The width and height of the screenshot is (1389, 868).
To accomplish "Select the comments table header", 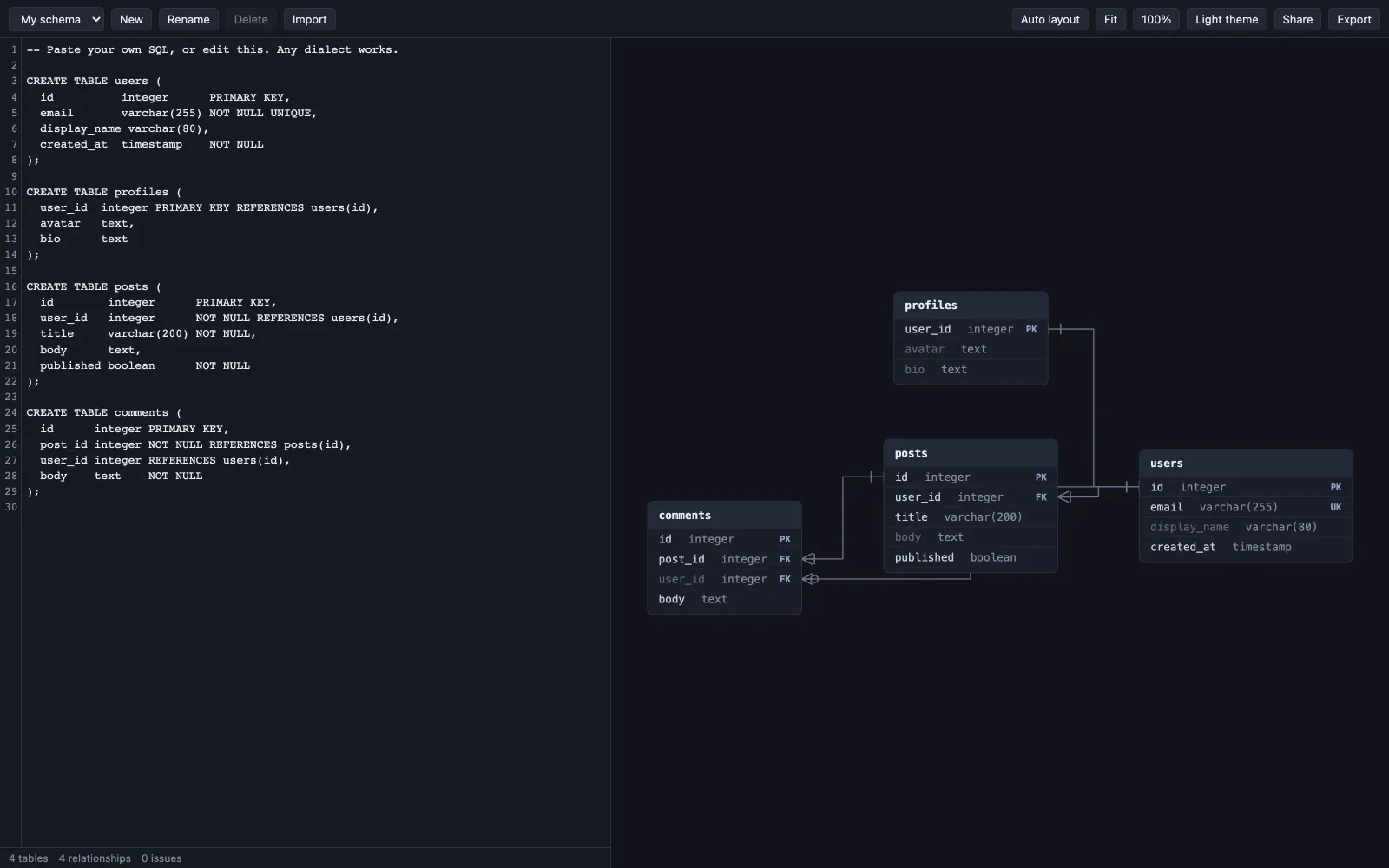I will [x=724, y=516].
